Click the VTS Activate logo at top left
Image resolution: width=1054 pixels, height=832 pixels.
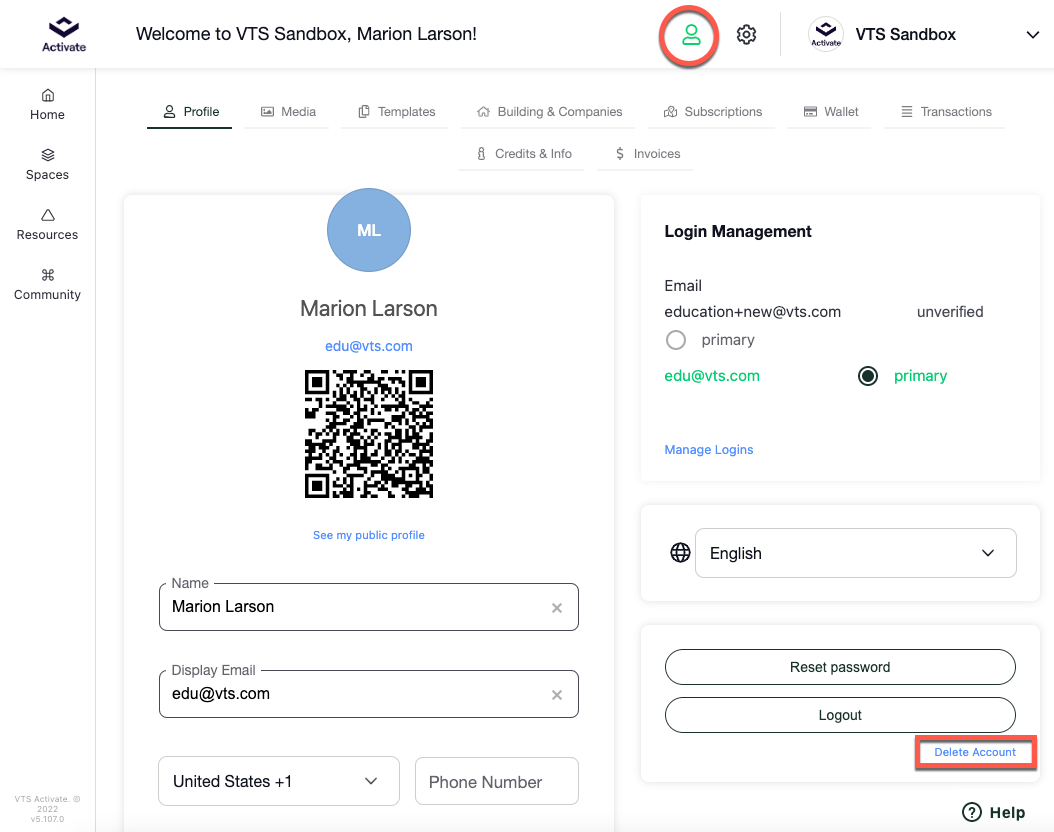[x=64, y=34]
